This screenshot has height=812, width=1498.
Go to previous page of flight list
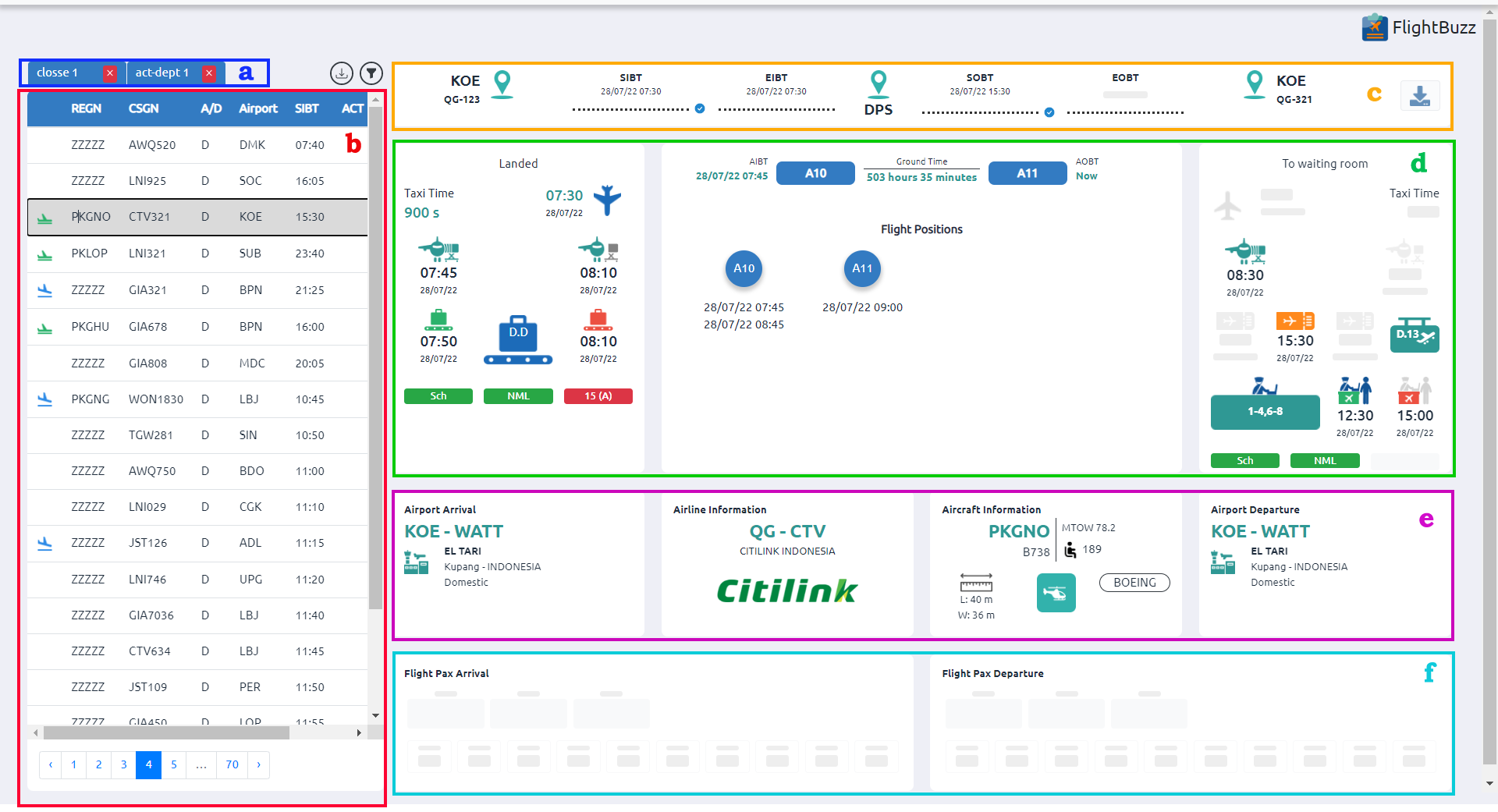coord(51,764)
